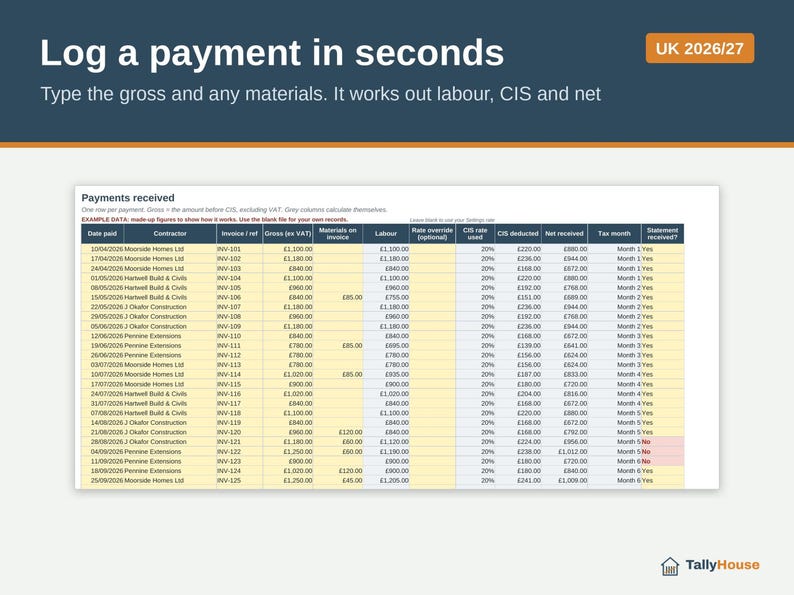Click the net received £1,009.00 cell
794x595 pixels.
(x=565, y=480)
